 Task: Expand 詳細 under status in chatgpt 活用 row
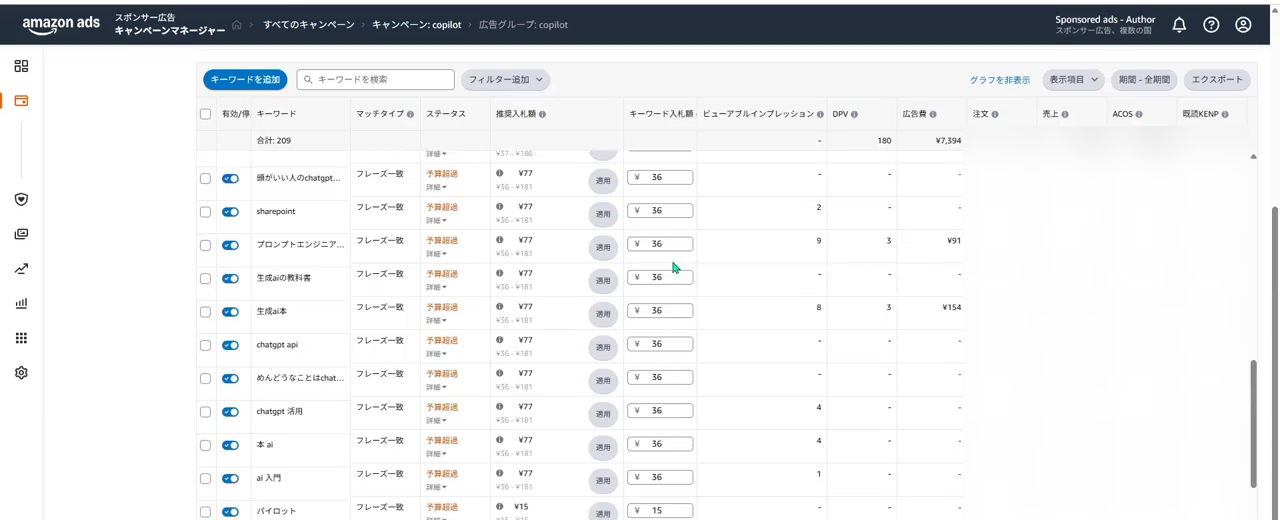click(436, 421)
